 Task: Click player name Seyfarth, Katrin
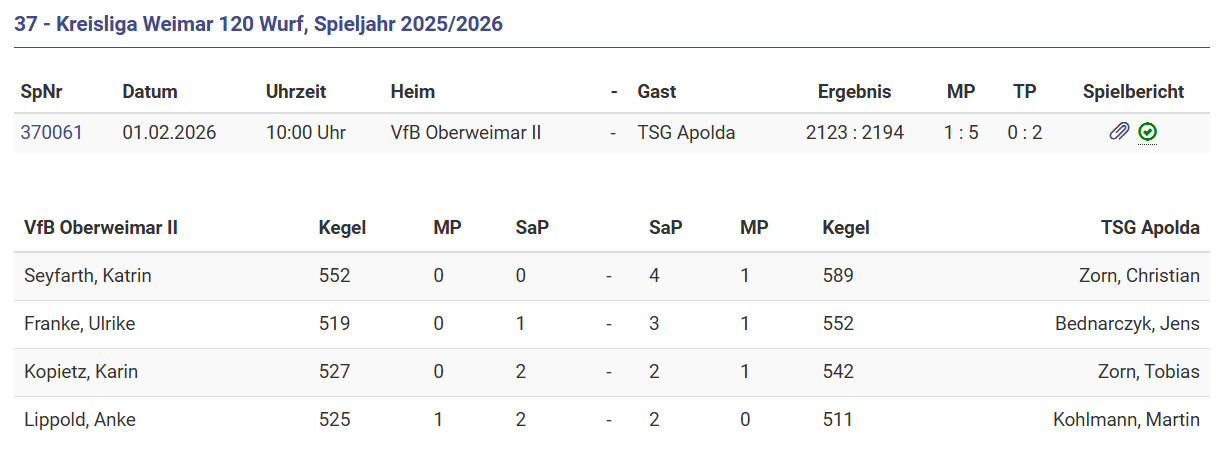(87, 275)
